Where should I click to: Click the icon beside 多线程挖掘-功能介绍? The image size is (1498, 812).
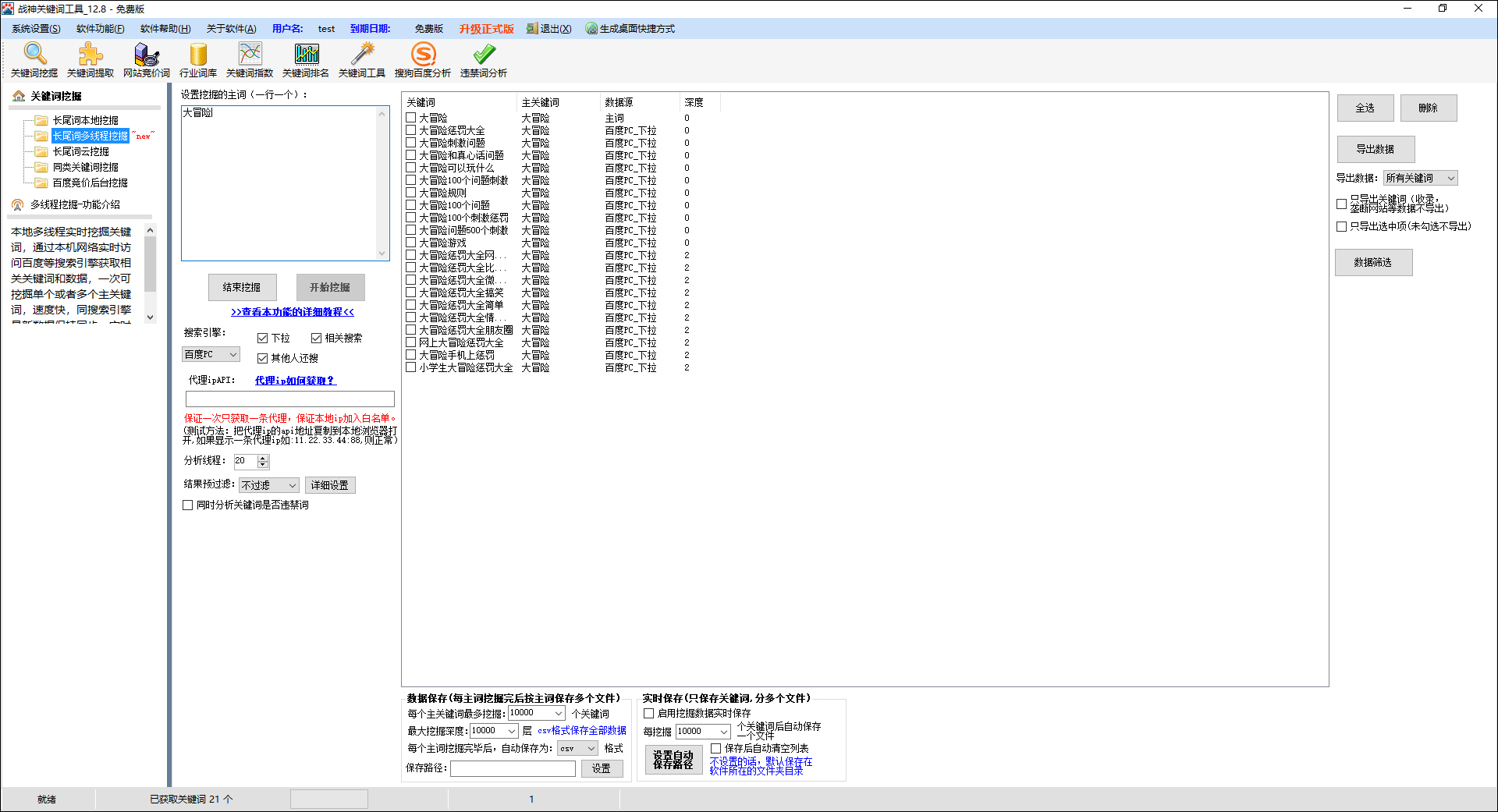[x=18, y=204]
